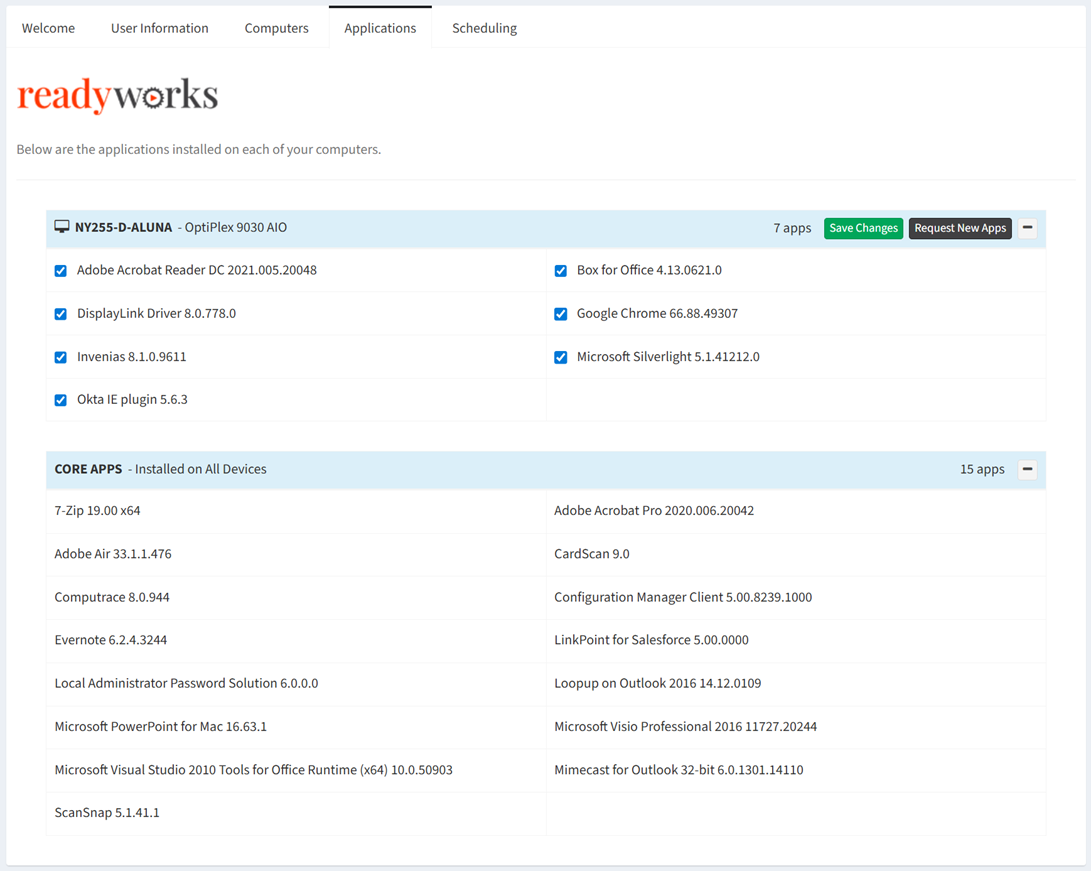Collapse the CORE APPS section
This screenshot has height=871, width=1091.
pyautogui.click(x=1027, y=470)
